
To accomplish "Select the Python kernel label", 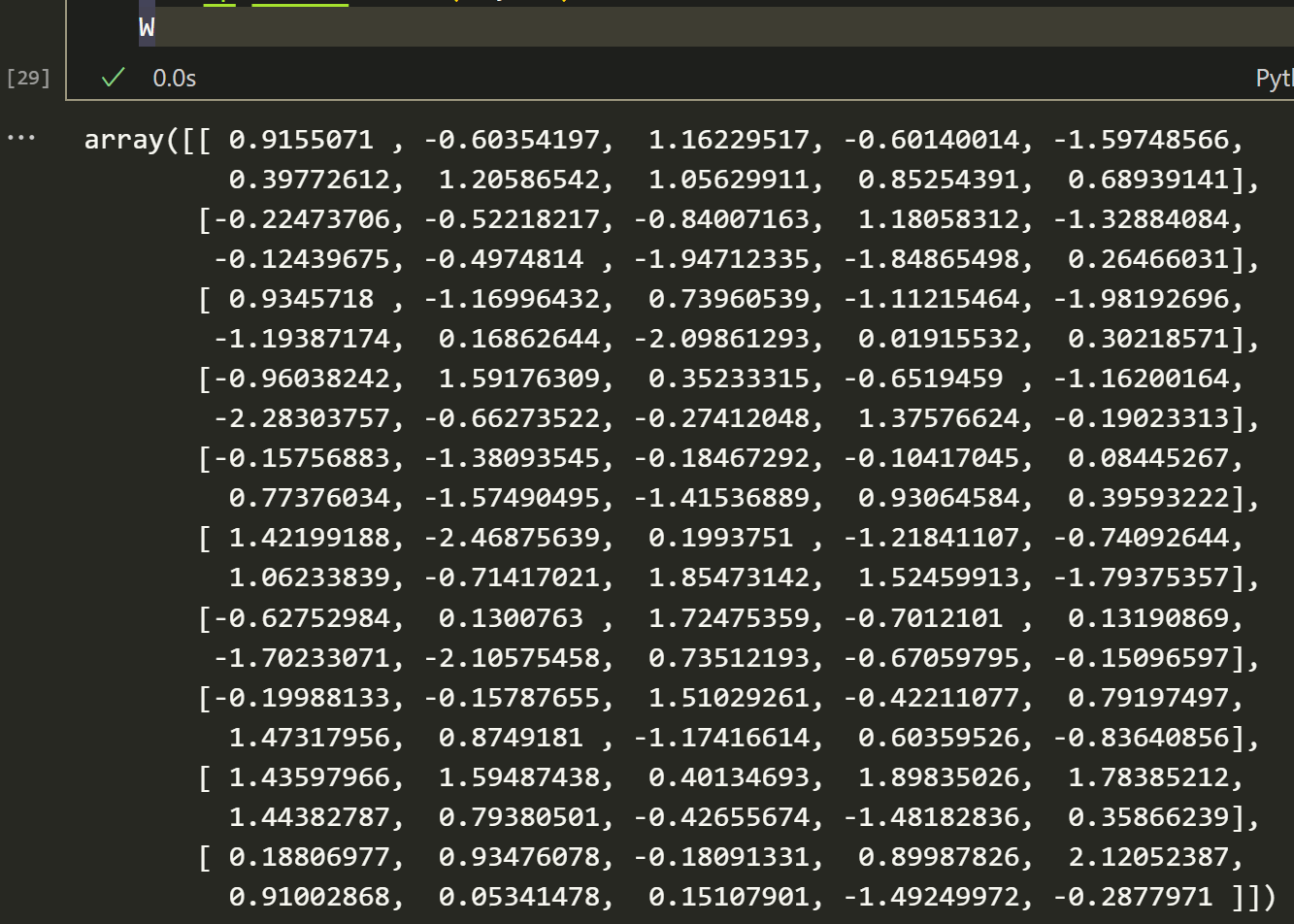I will (x=1278, y=79).
